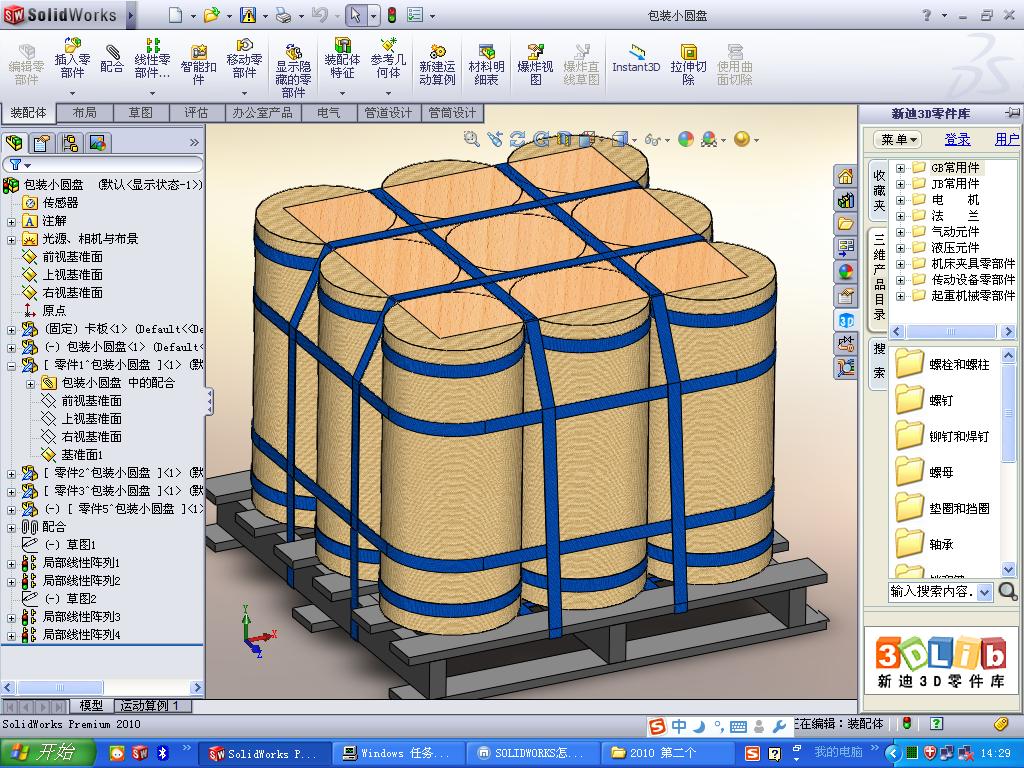Click the New document icon
Viewport: 1024px width, 768px height.
175,15
